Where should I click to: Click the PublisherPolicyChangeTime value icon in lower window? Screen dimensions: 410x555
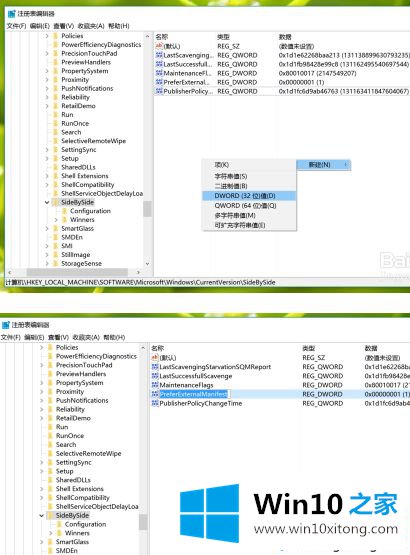pyautogui.click(x=155, y=404)
